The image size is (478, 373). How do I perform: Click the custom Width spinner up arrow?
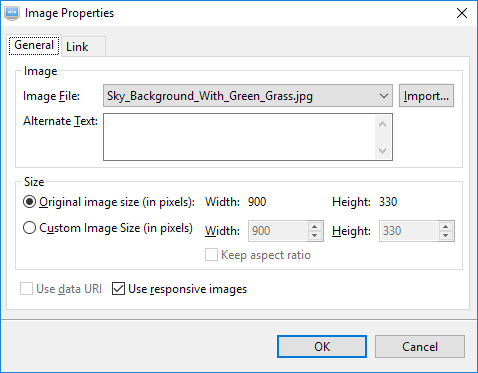pos(315,227)
